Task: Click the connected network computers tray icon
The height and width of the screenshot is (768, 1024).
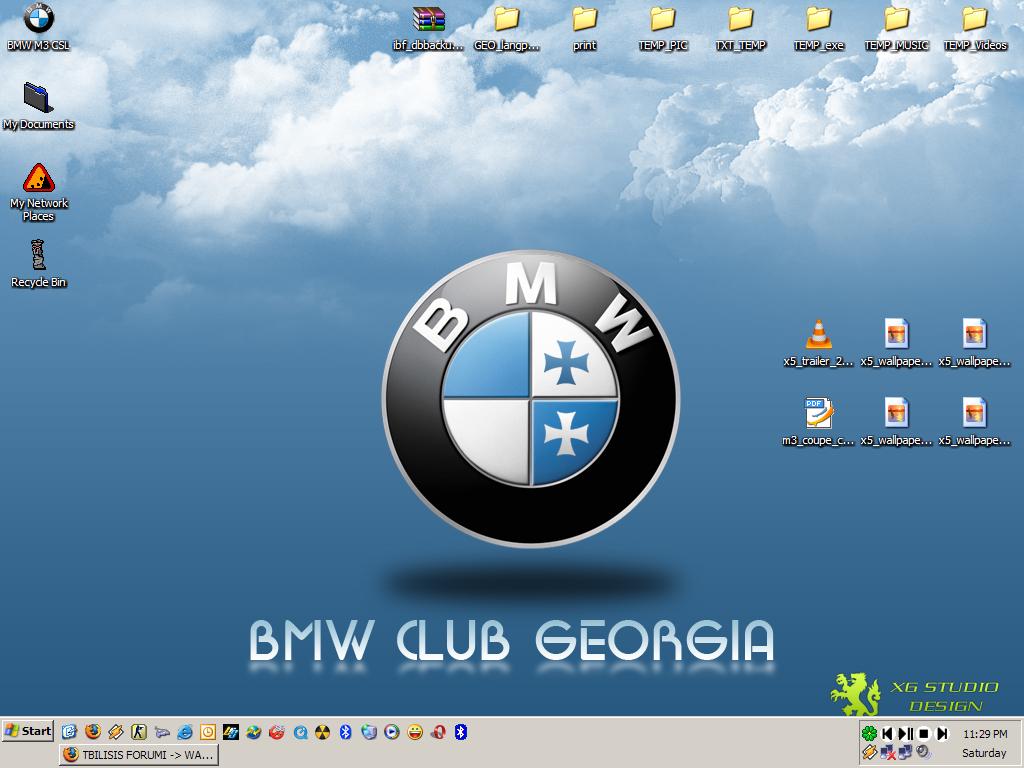Action: (905, 752)
